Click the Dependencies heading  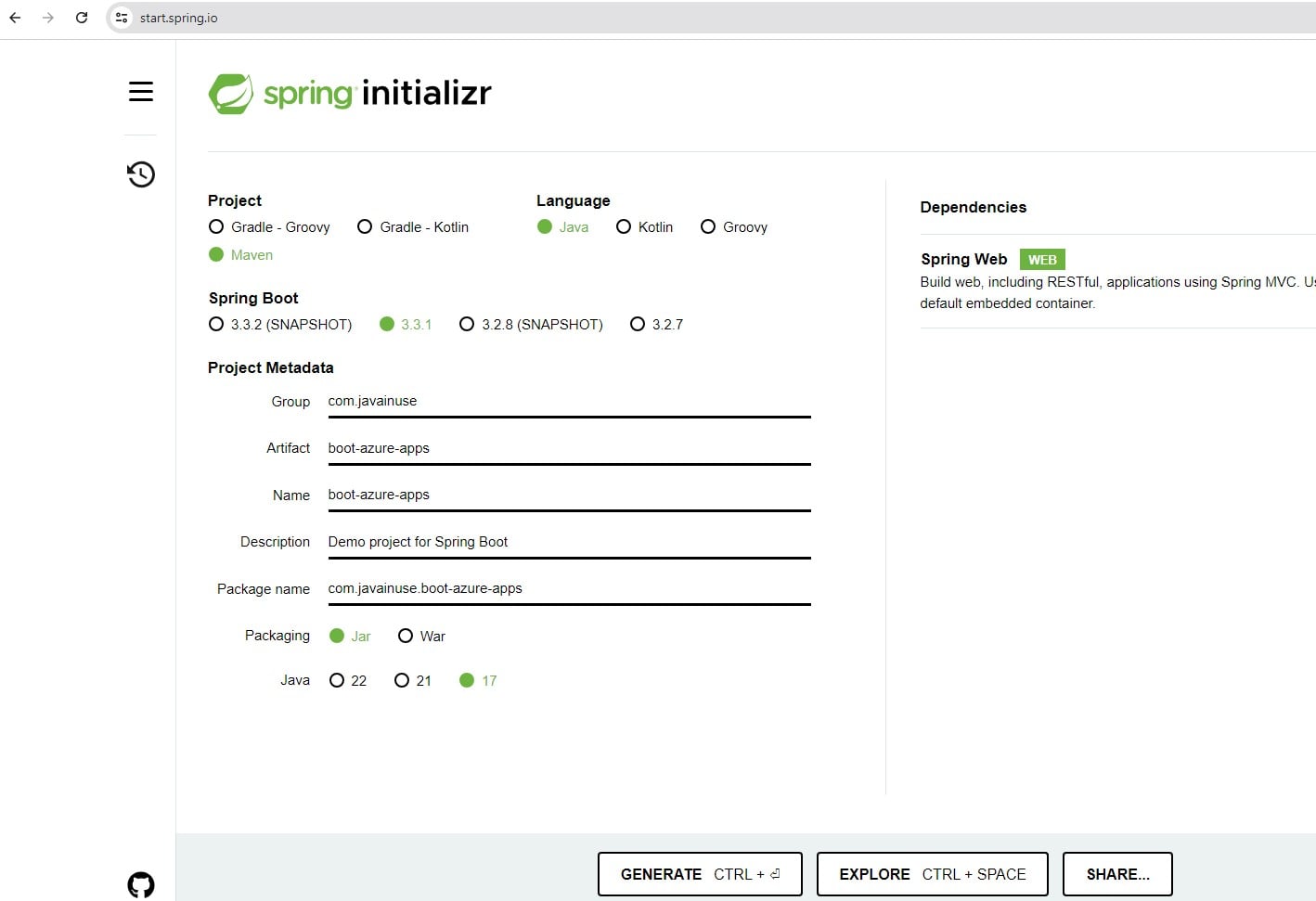(x=973, y=207)
